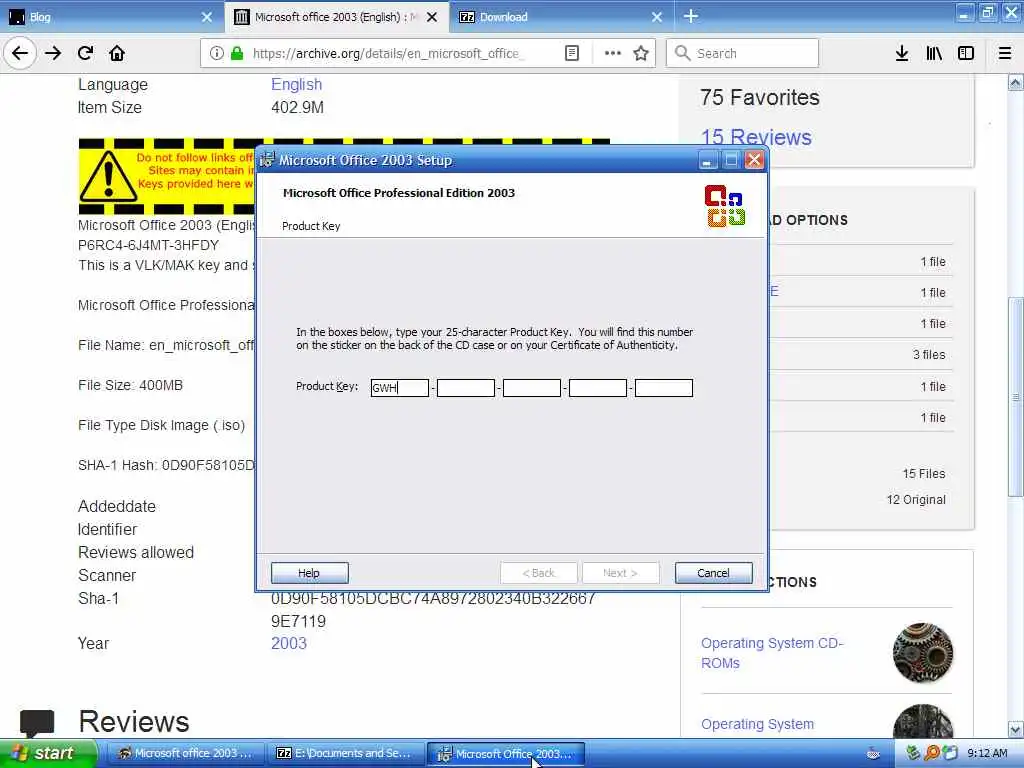Viewport: 1024px width, 768px height.
Task: Focus the Firefox Search box
Action: [742, 53]
